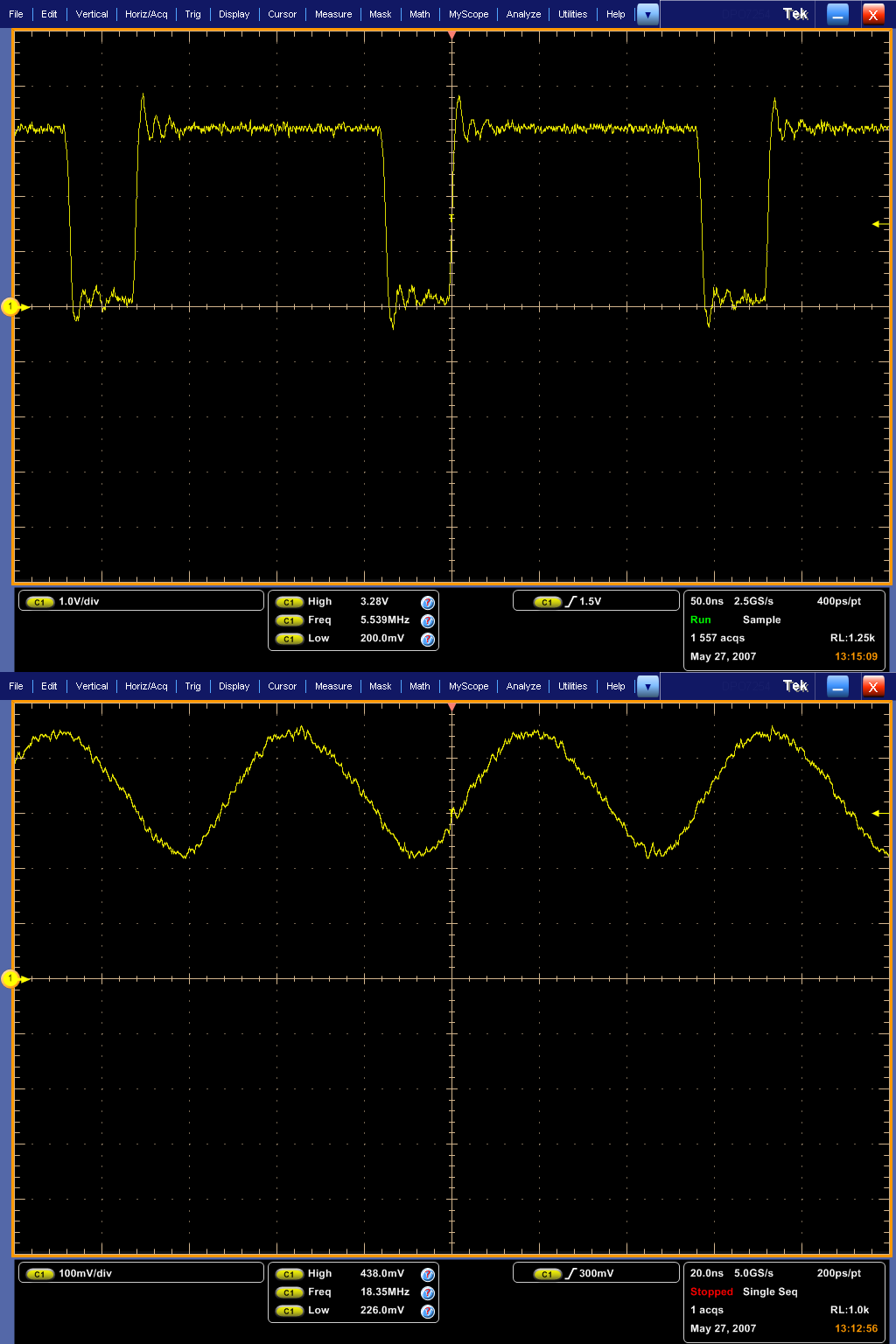This screenshot has width=896, height=1344.
Task: Click the C1 badge of the Low 226.0mV measurement
Action: [289, 1311]
